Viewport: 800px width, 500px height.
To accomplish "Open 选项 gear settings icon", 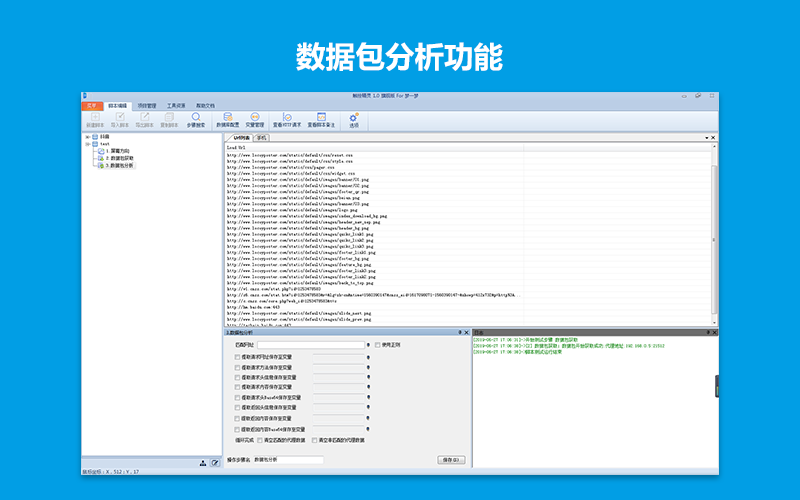I will 354,119.
